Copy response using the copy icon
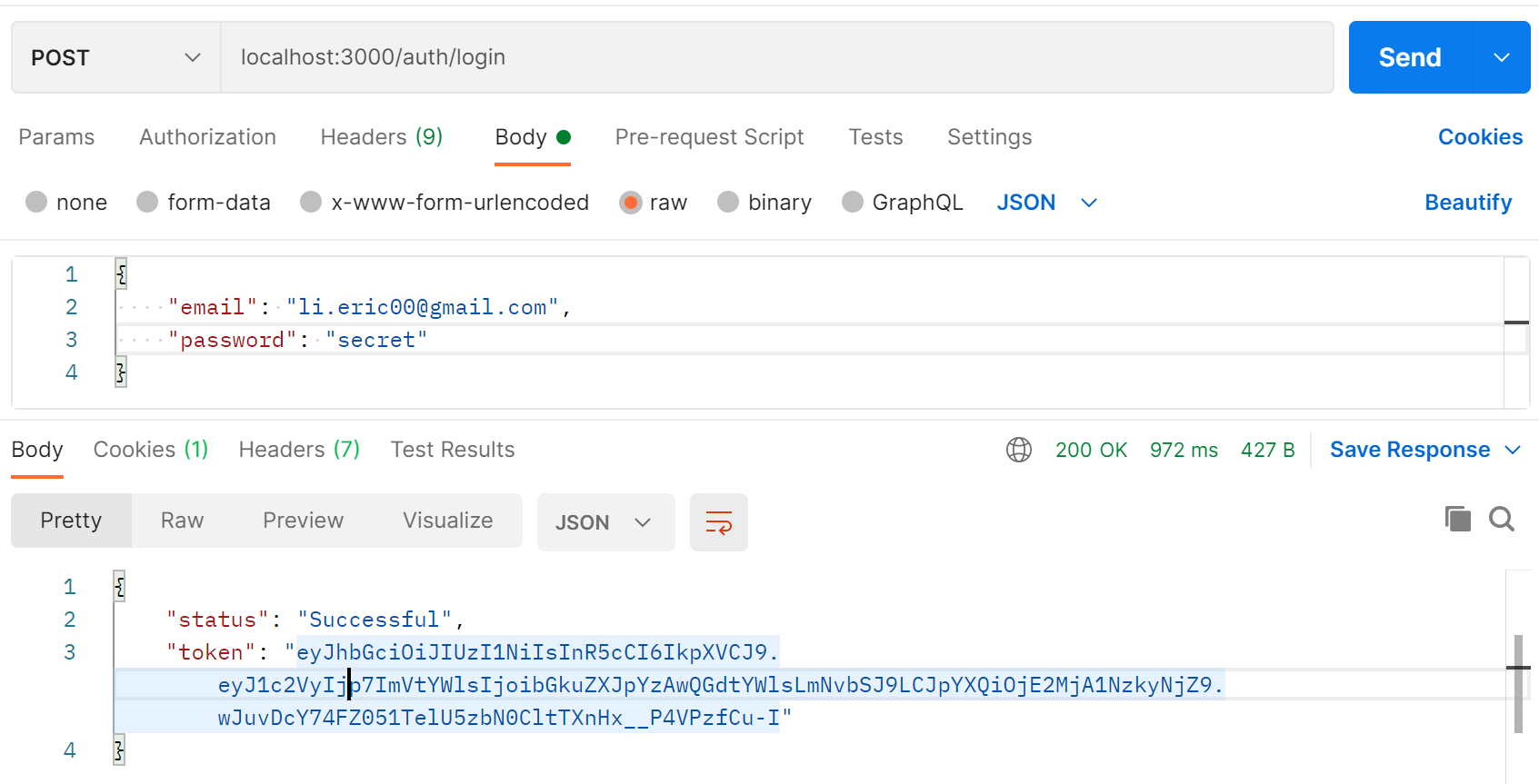 click(1458, 519)
